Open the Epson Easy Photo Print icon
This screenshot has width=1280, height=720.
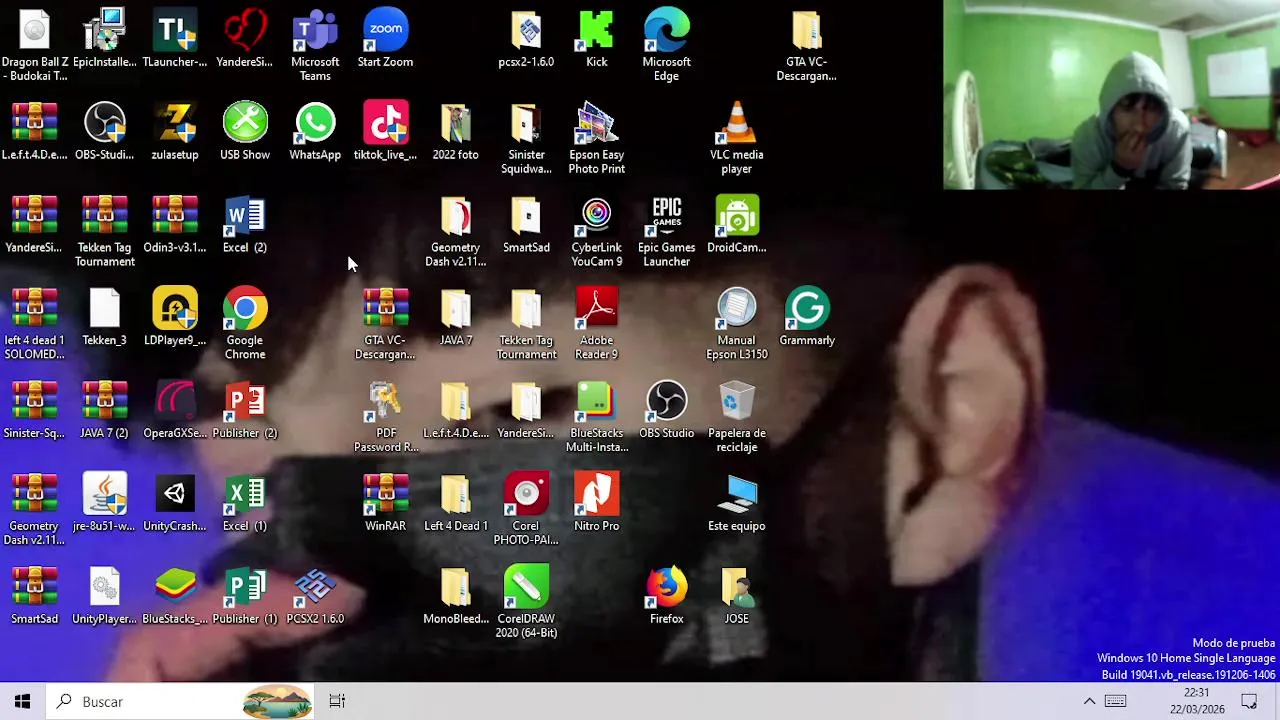point(596,138)
